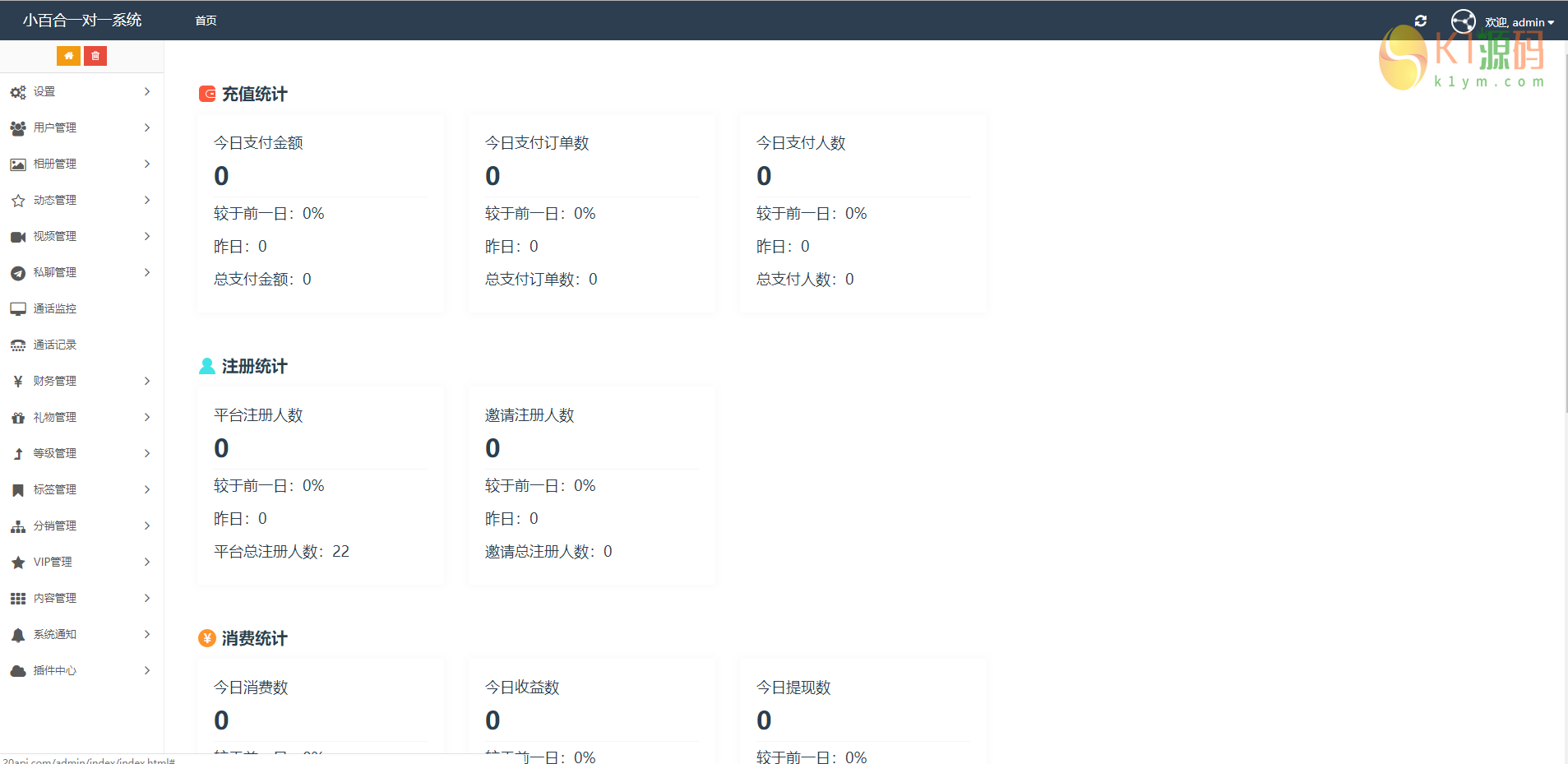The width and height of the screenshot is (1568, 764).
Task: Expand the 礼物管理 menu chevron
Action: coord(147,417)
